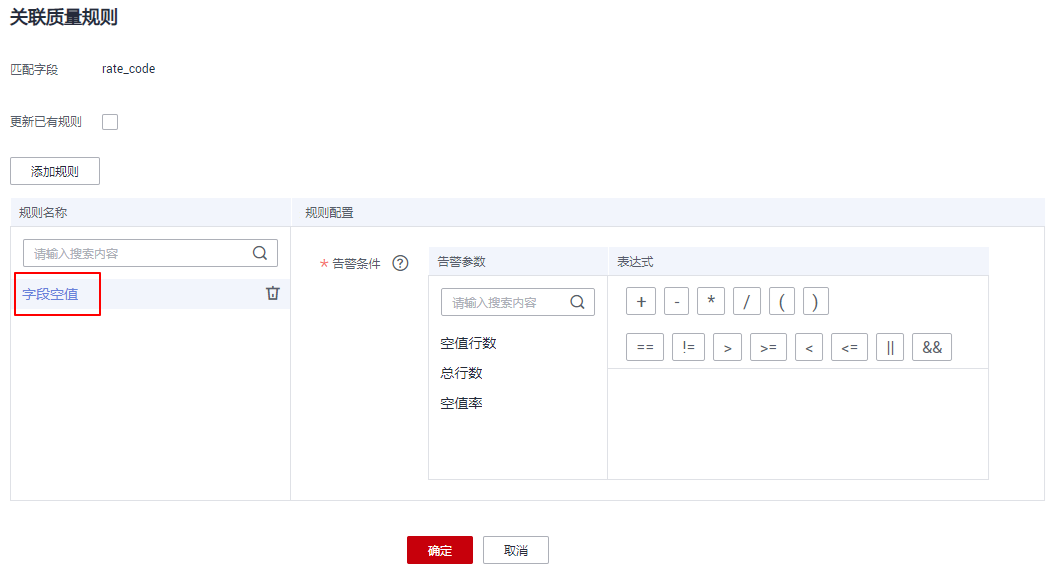Toggle the 更新已有规则 checkbox
The image size is (1057, 577).
click(x=110, y=122)
